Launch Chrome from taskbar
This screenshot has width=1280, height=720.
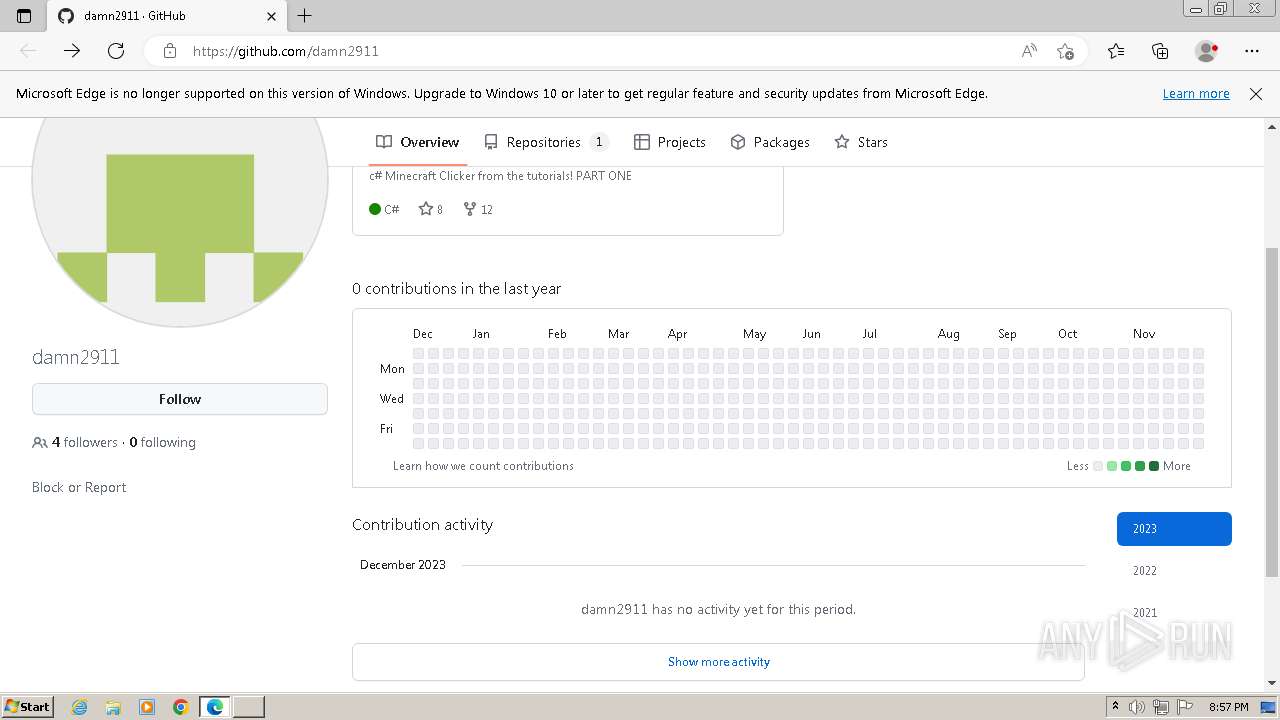(x=181, y=707)
